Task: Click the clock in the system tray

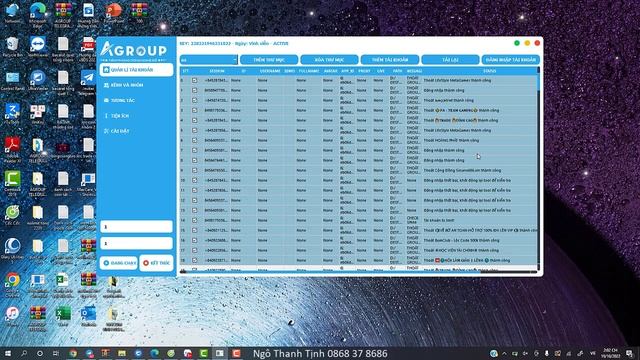Action: (x=610, y=353)
